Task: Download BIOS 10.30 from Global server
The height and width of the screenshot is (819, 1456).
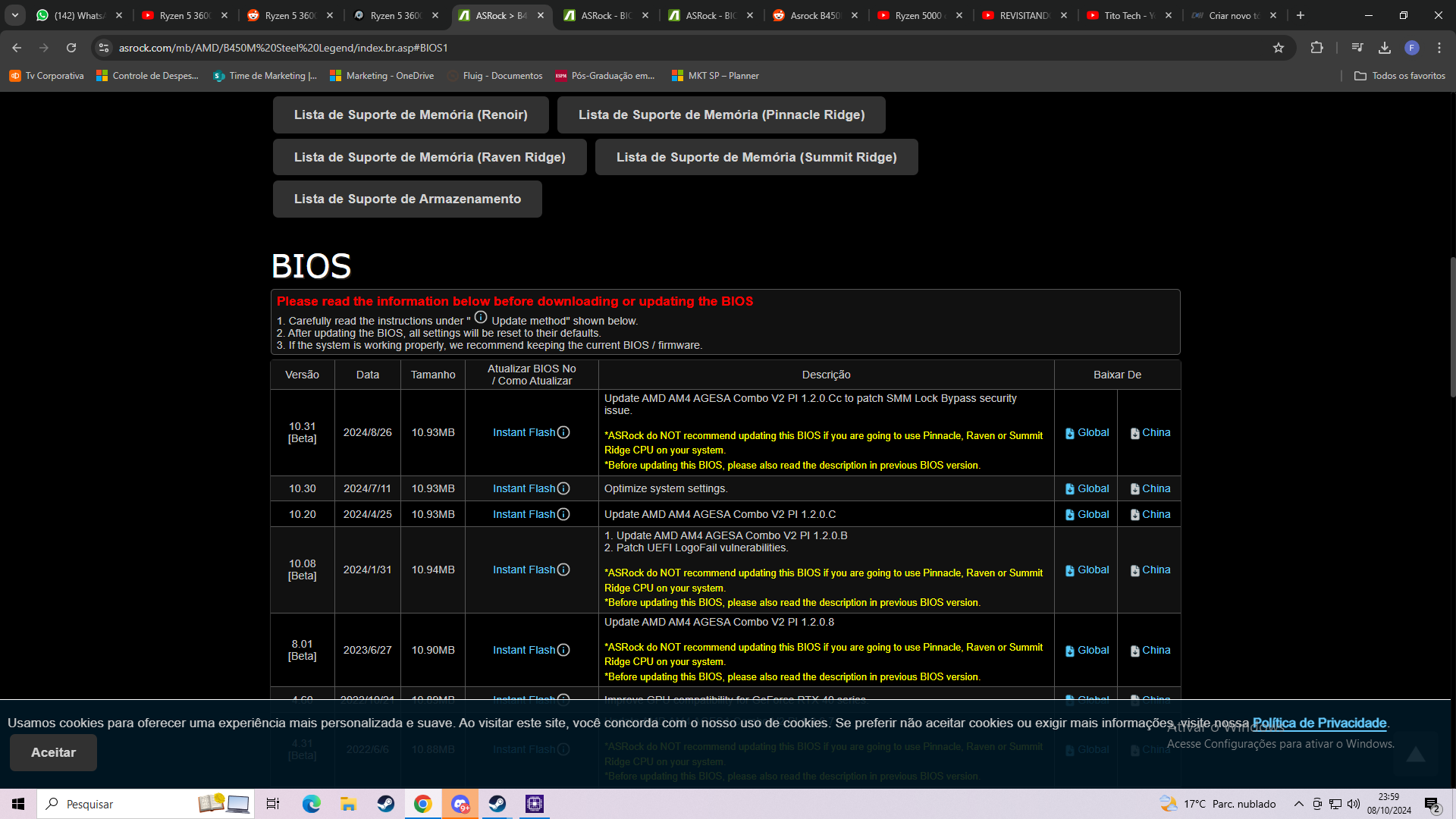Action: (1087, 489)
